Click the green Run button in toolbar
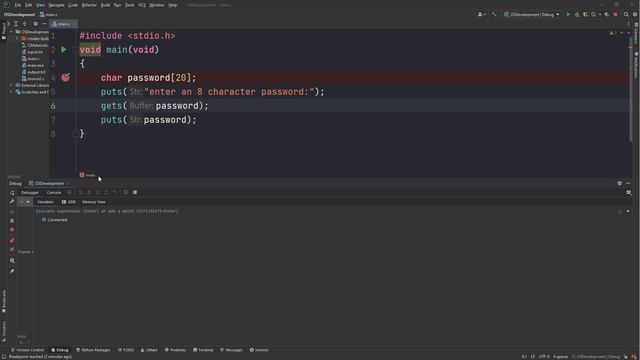640x360 pixels. (x=568, y=15)
